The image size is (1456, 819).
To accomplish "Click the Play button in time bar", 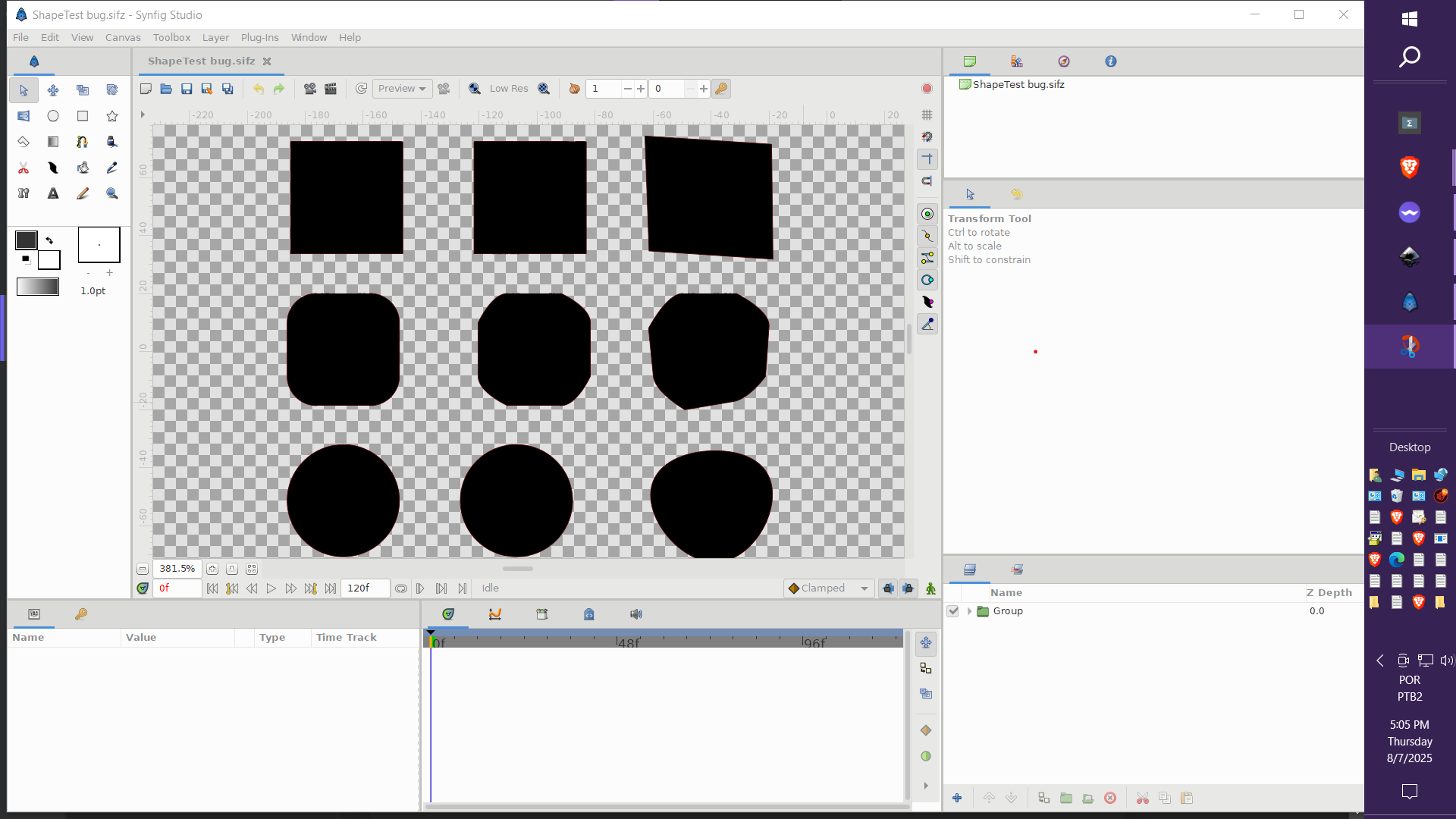I will [271, 588].
